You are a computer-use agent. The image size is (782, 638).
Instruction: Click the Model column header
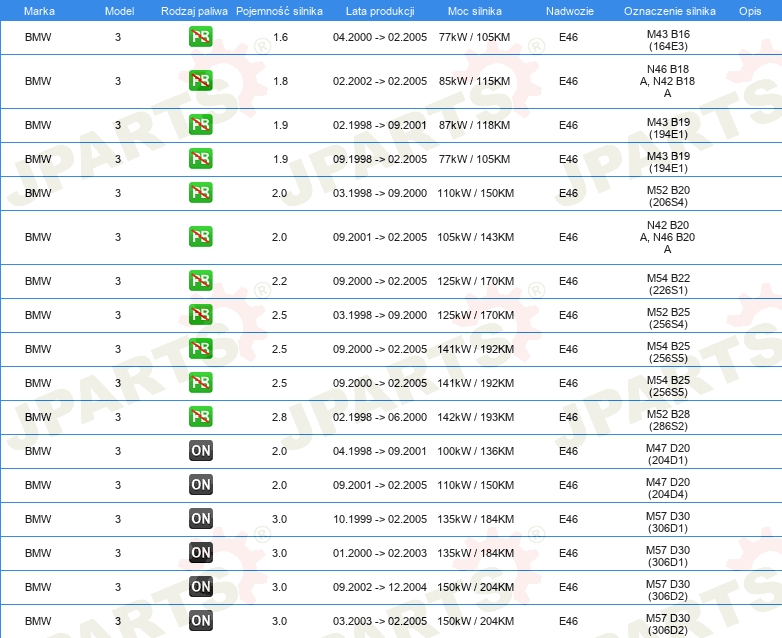tap(119, 11)
